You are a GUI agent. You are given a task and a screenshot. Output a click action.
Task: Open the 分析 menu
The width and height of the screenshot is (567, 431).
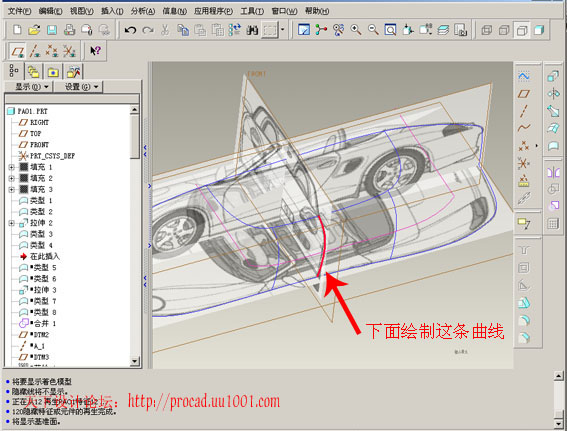coord(143,11)
